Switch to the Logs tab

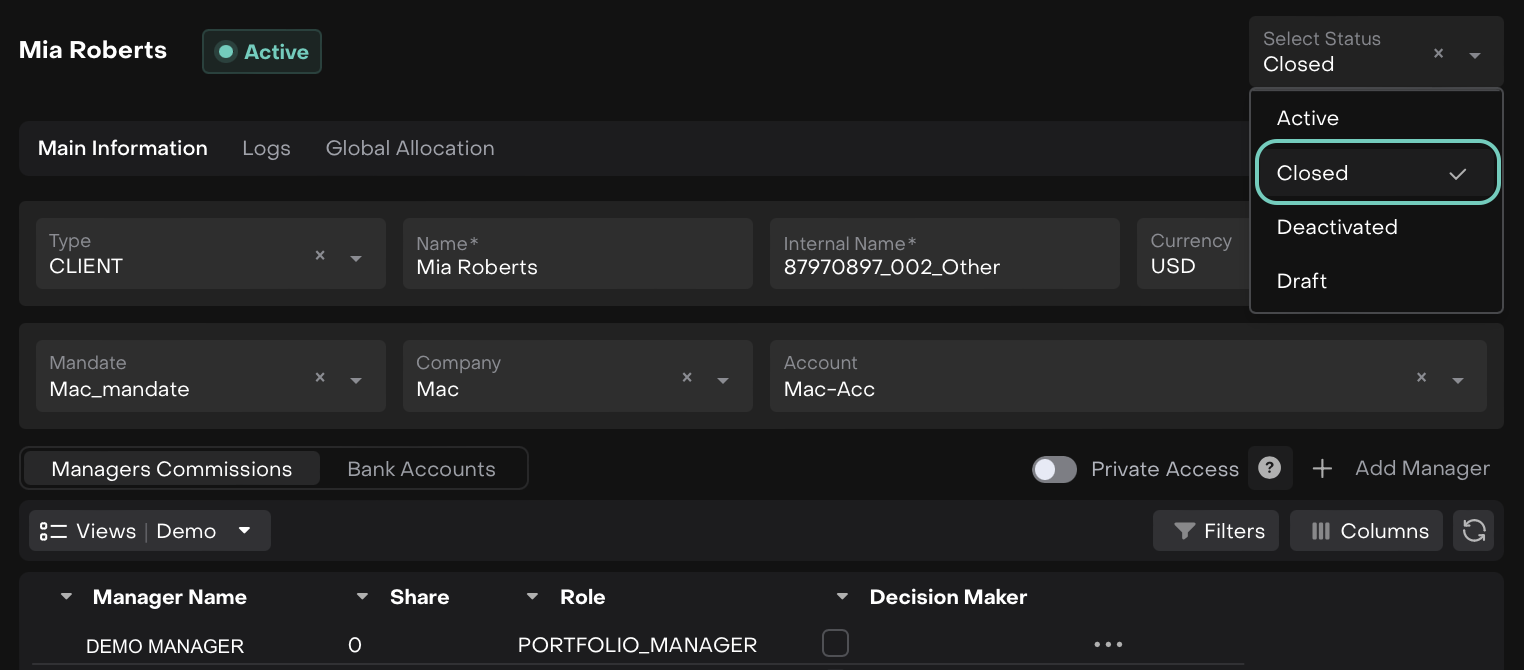point(266,148)
